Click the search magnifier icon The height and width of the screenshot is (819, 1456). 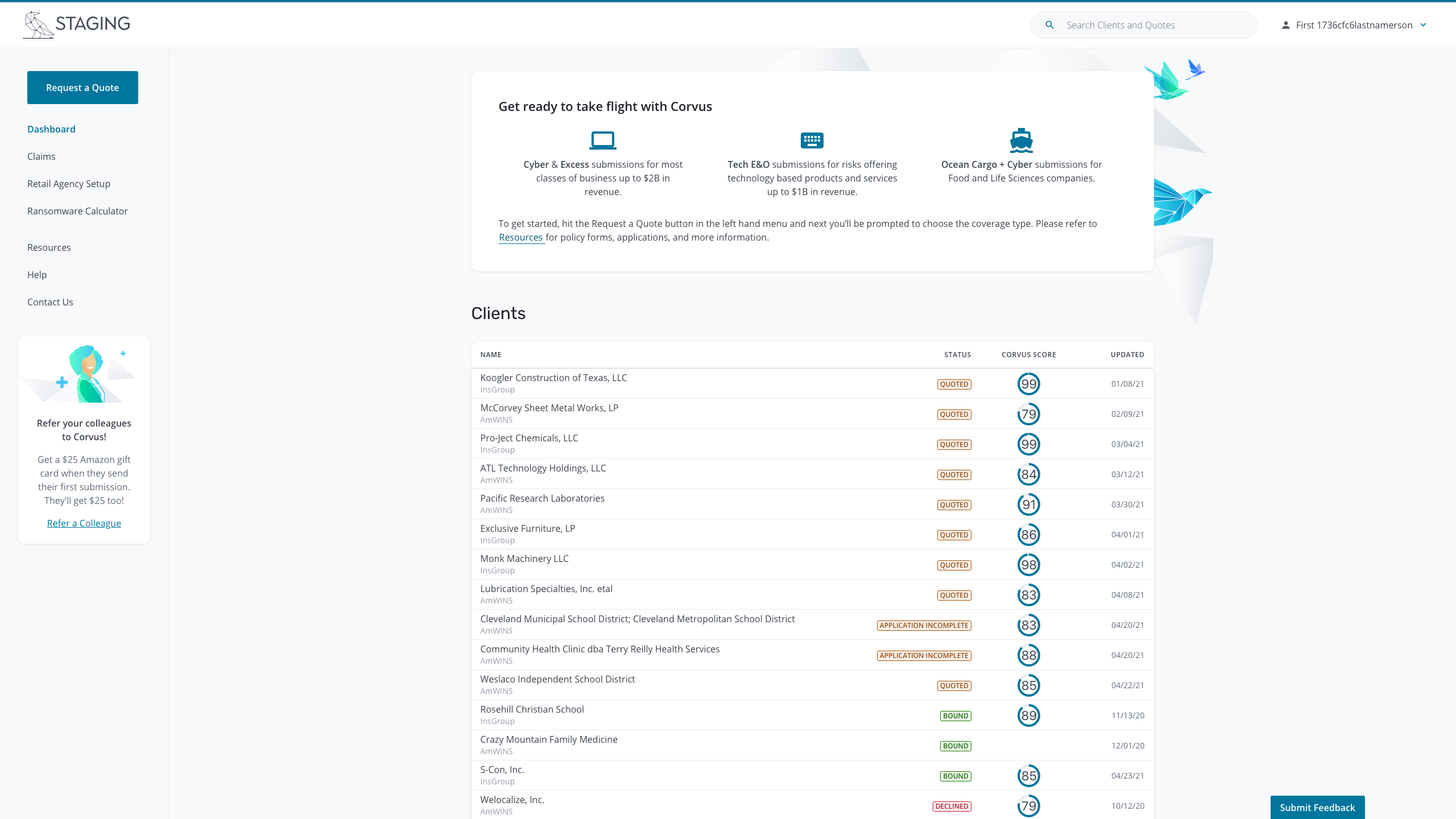point(1050,25)
